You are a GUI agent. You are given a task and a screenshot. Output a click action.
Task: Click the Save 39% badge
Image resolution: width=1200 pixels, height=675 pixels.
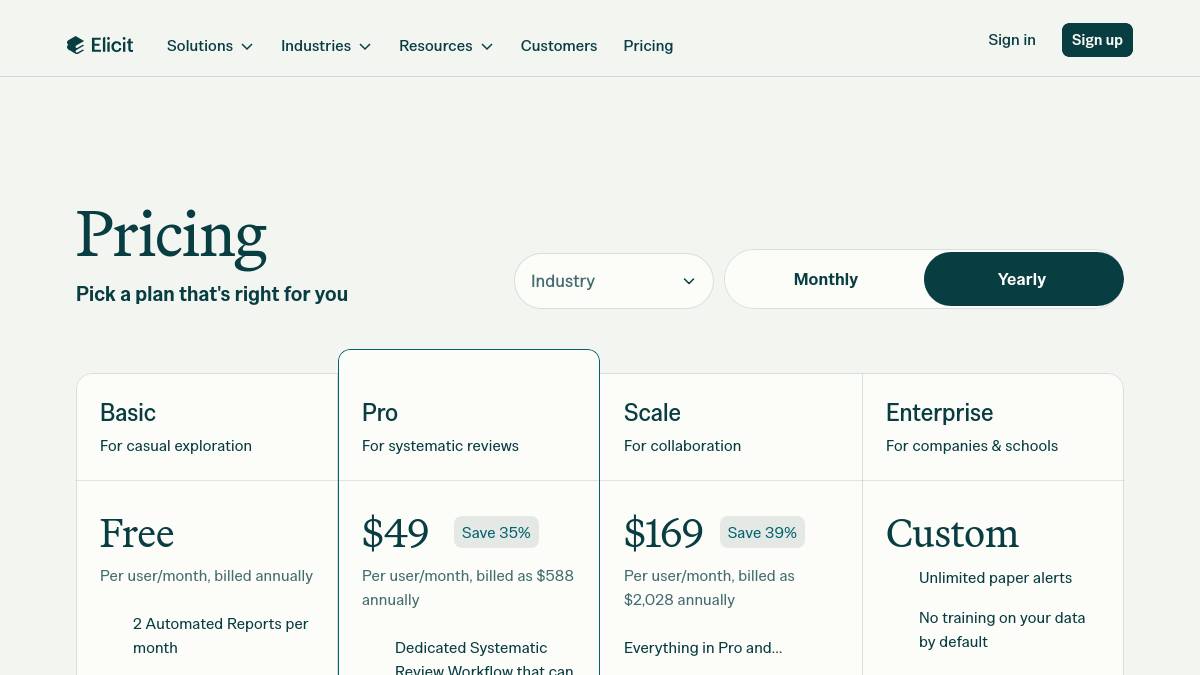pyautogui.click(x=762, y=533)
